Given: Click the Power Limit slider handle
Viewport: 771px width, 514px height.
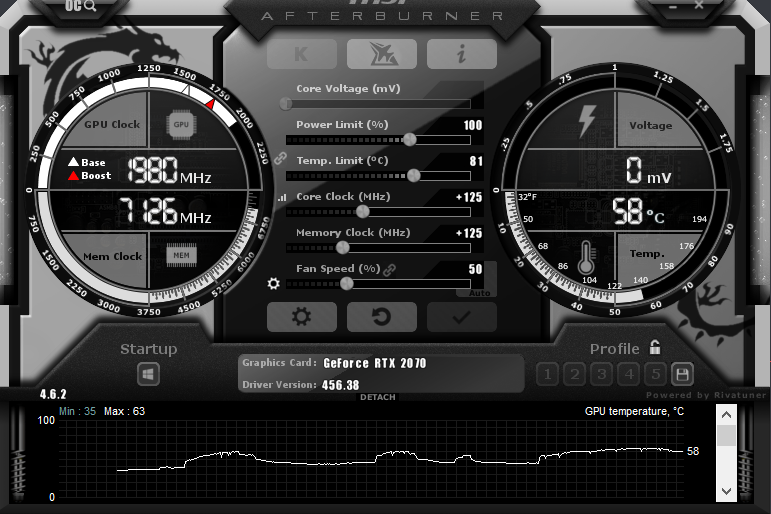Looking at the screenshot, I should coord(410,140).
